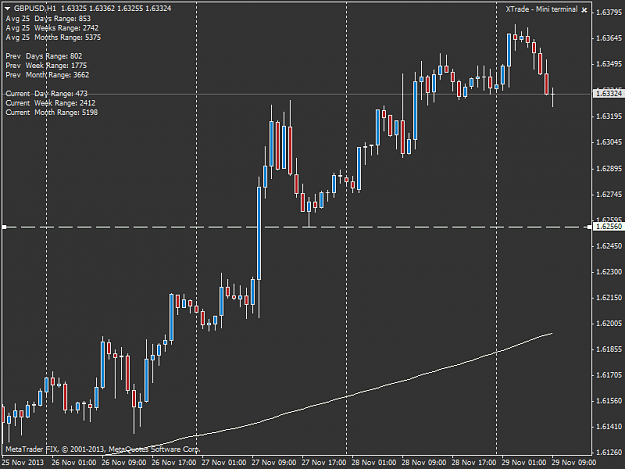Click the '28 Nov 09:00' time axis label

[x=424, y=463]
